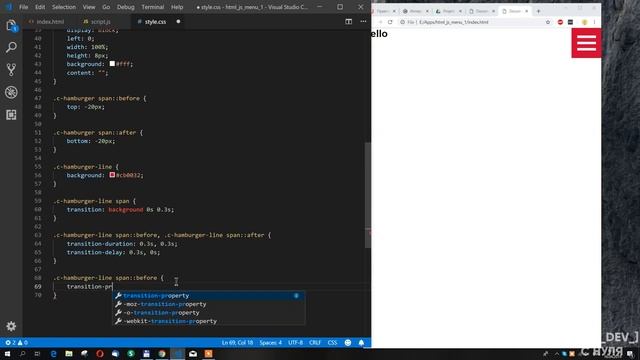This screenshot has height=360, width=640.
Task: Open File Explorer from the taskbar
Action: (69, 353)
